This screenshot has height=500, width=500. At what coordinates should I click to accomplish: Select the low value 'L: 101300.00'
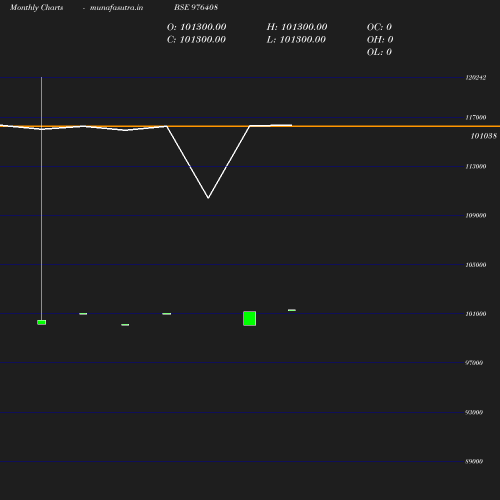[296, 40]
